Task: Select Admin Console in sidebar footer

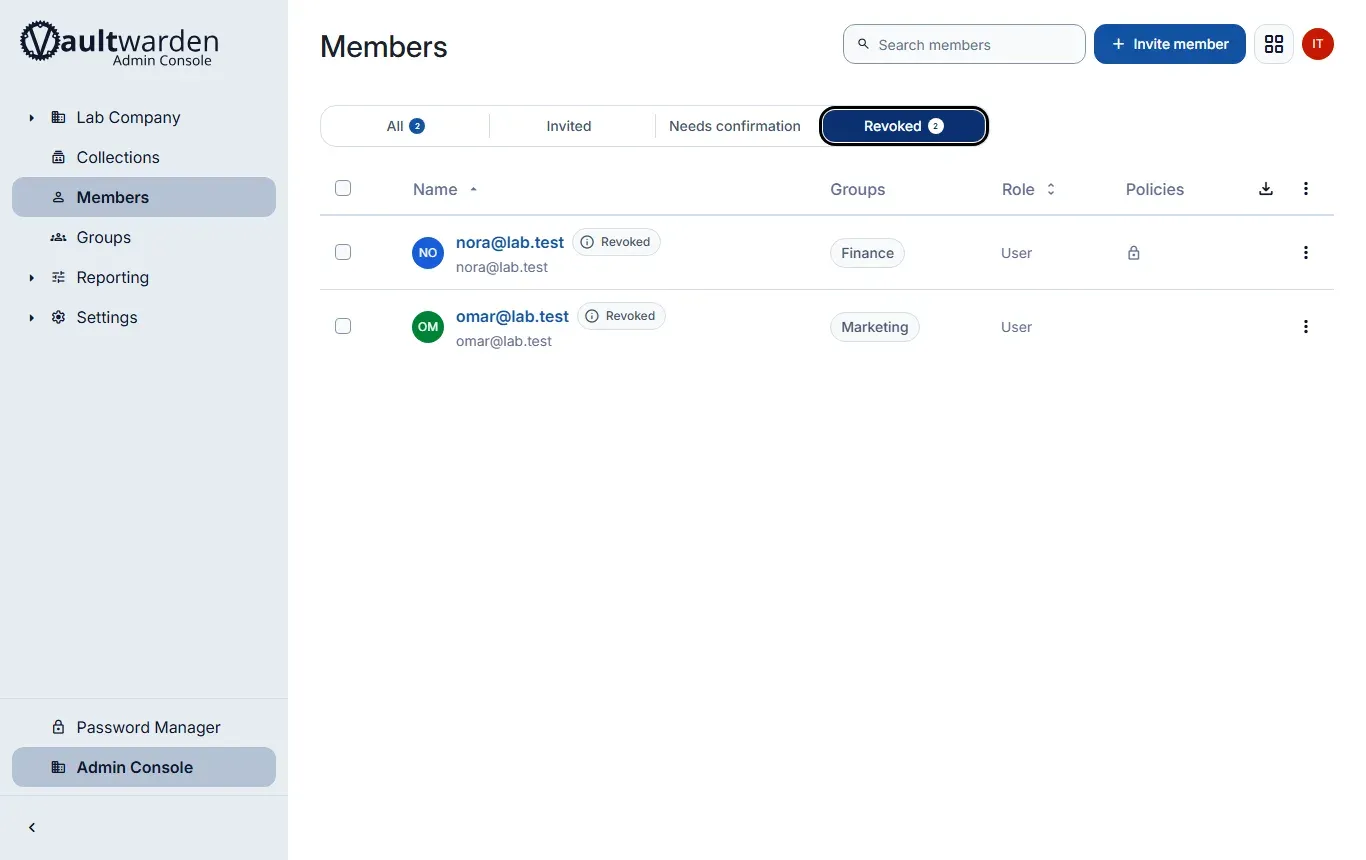Action: (x=144, y=767)
